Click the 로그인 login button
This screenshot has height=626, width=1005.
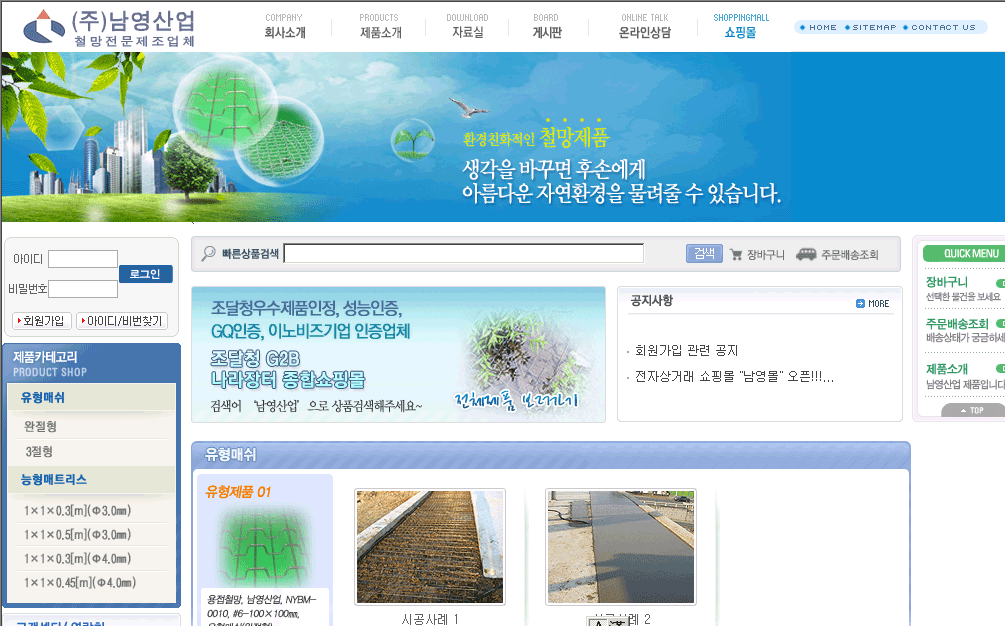(145, 274)
